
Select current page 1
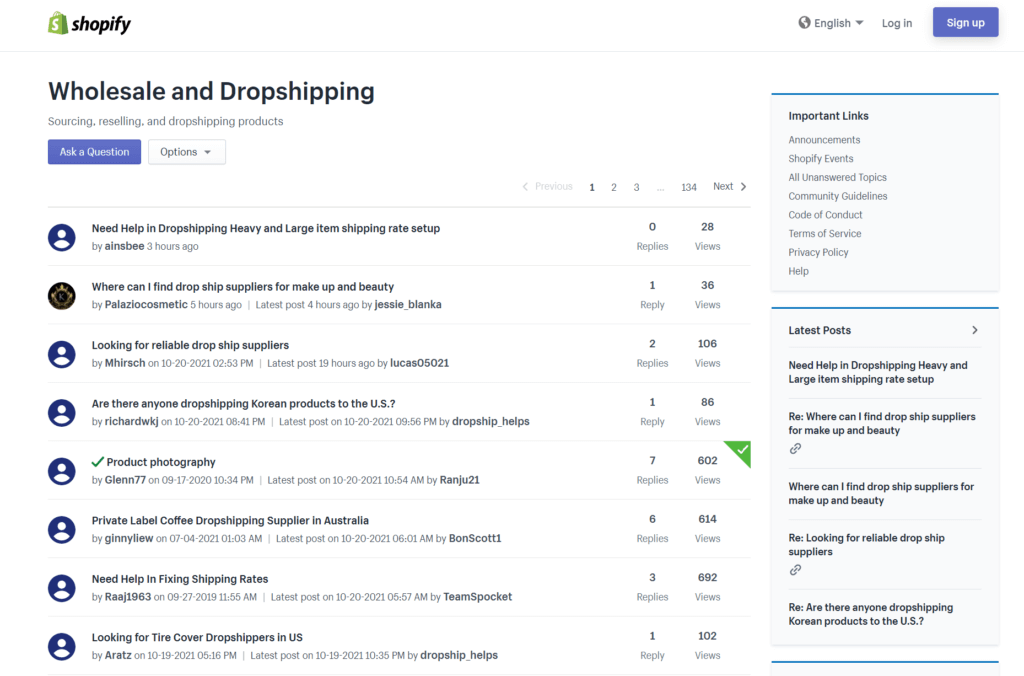[x=592, y=187]
